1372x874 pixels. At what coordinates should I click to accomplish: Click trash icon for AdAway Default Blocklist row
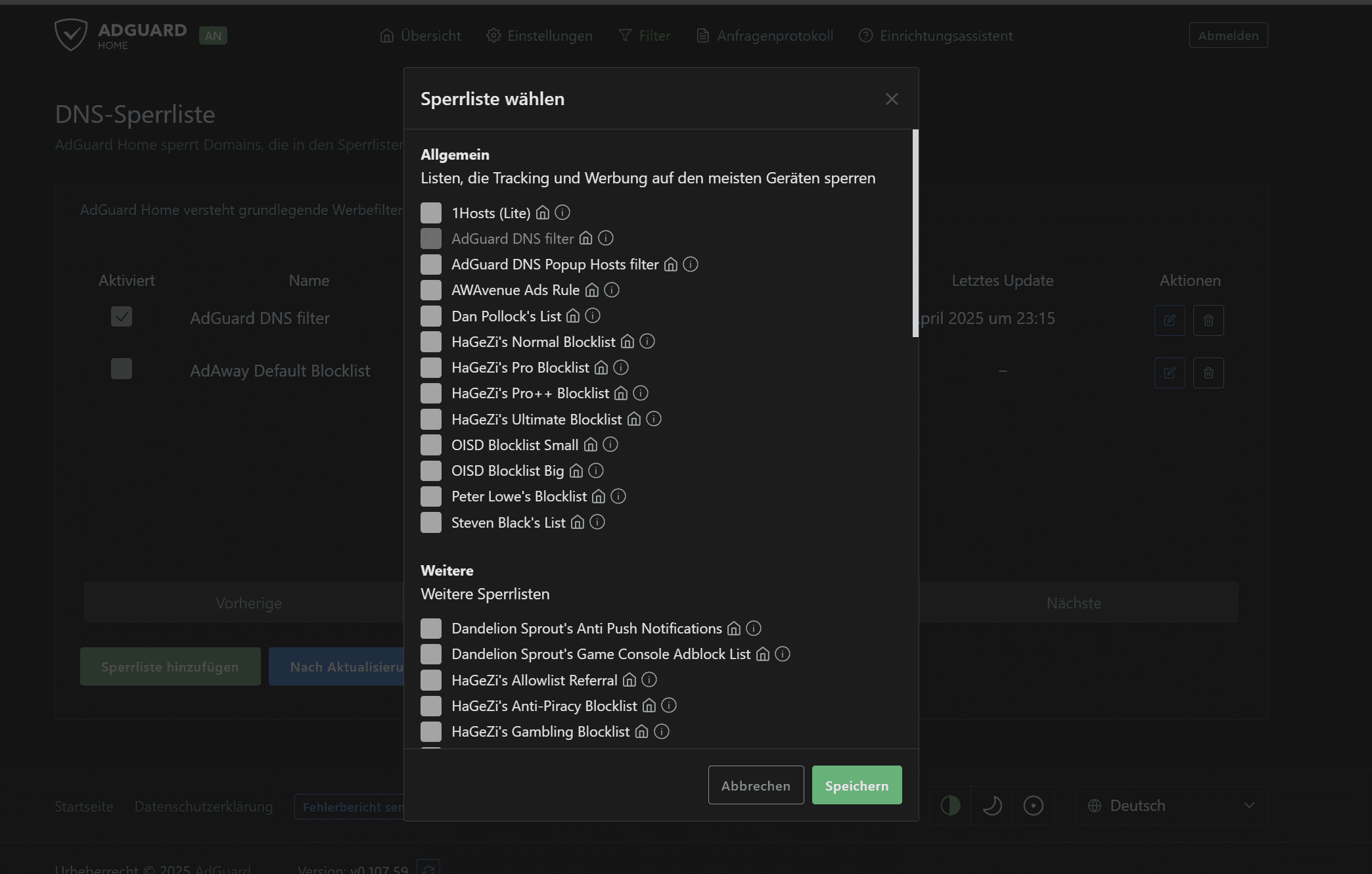1208,373
